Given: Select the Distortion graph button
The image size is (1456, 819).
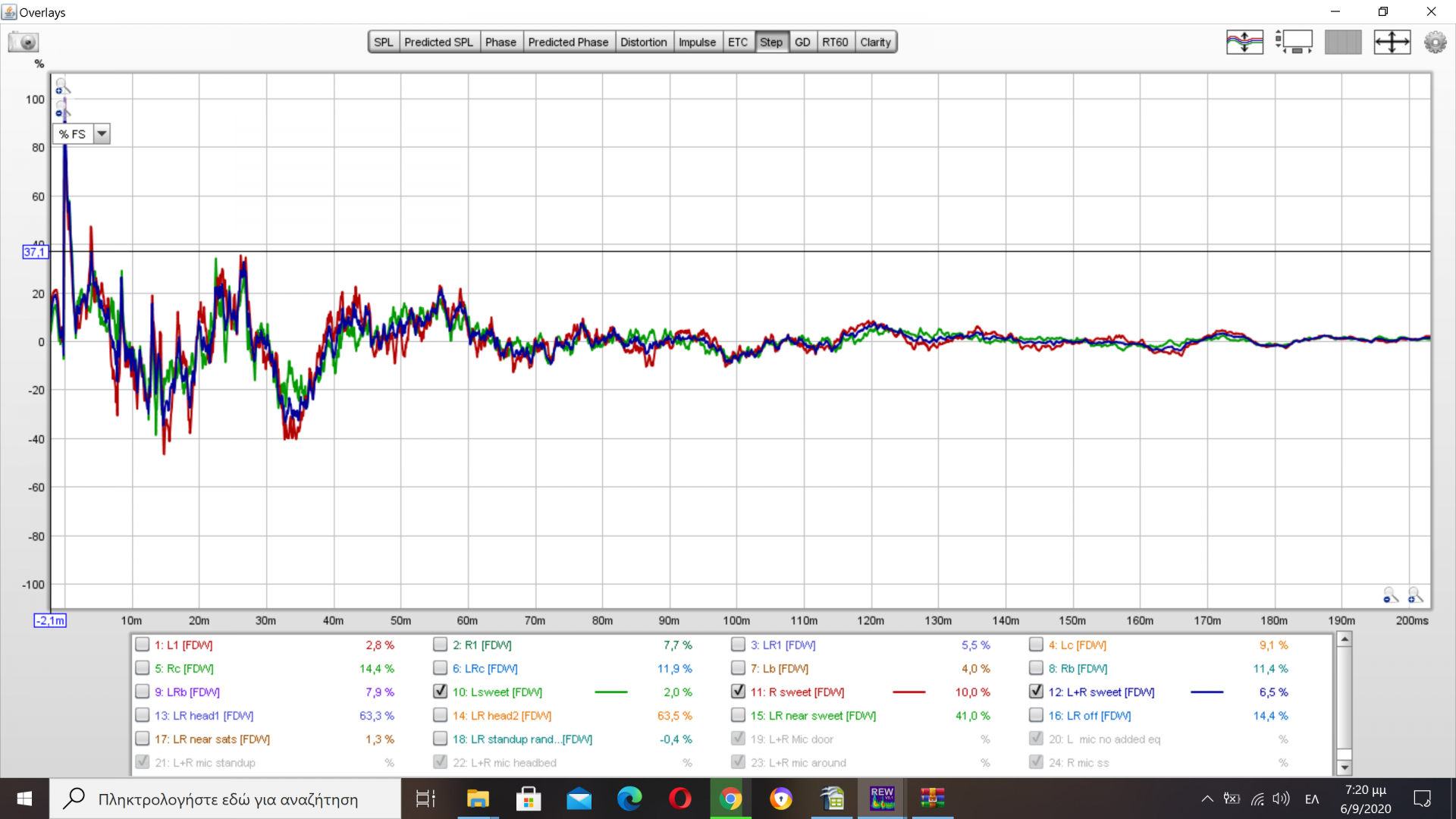Looking at the screenshot, I should tap(643, 42).
